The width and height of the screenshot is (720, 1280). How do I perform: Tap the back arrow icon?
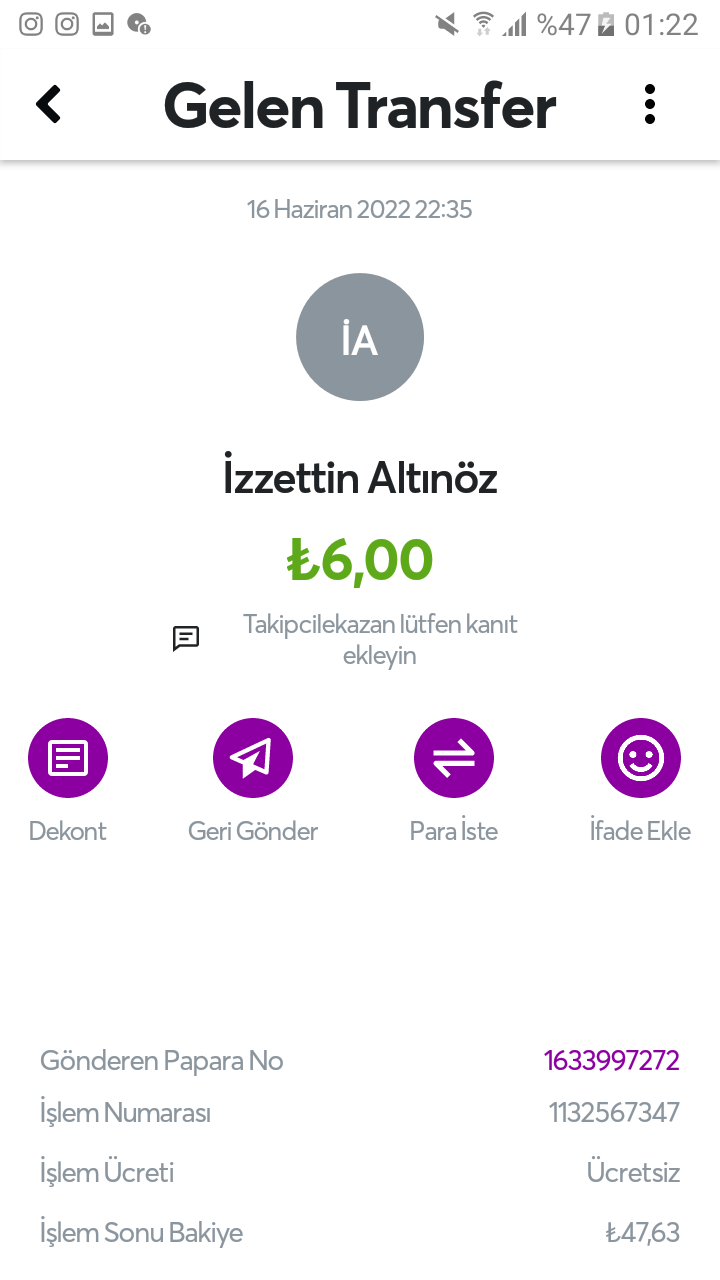[48, 104]
